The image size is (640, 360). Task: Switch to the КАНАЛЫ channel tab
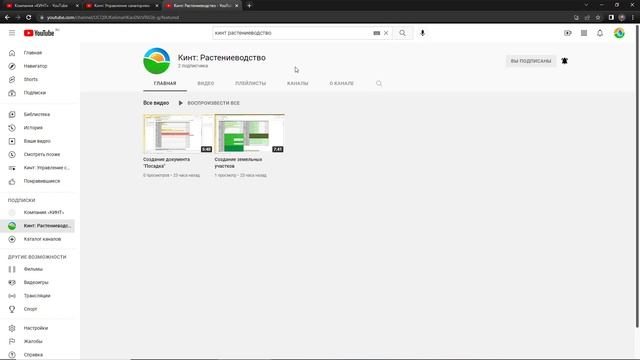(x=298, y=83)
